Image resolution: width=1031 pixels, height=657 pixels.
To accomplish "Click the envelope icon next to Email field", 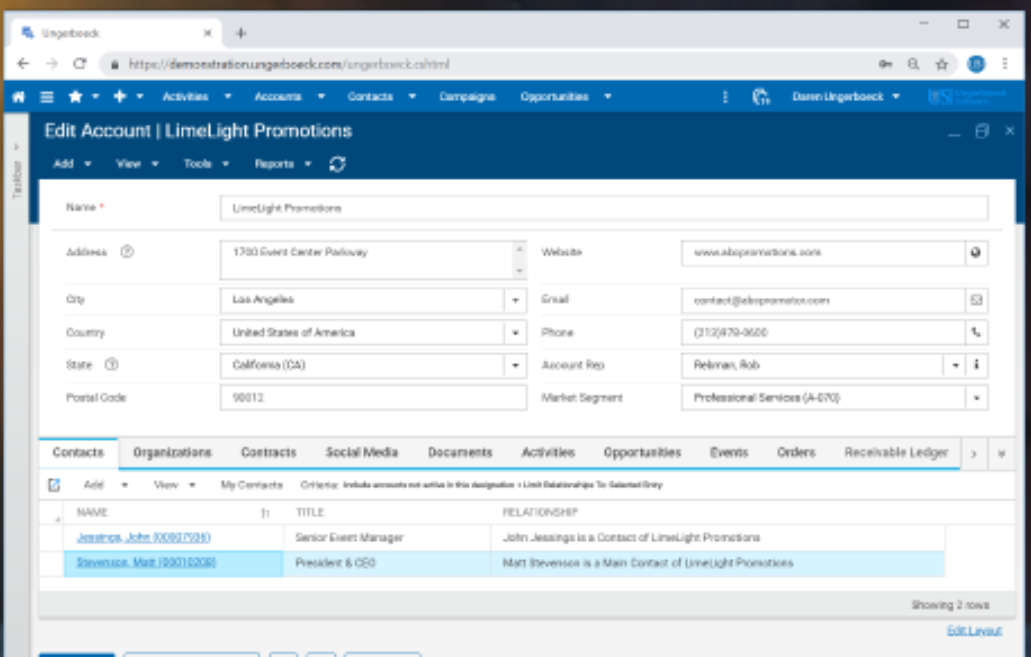I will [976, 300].
